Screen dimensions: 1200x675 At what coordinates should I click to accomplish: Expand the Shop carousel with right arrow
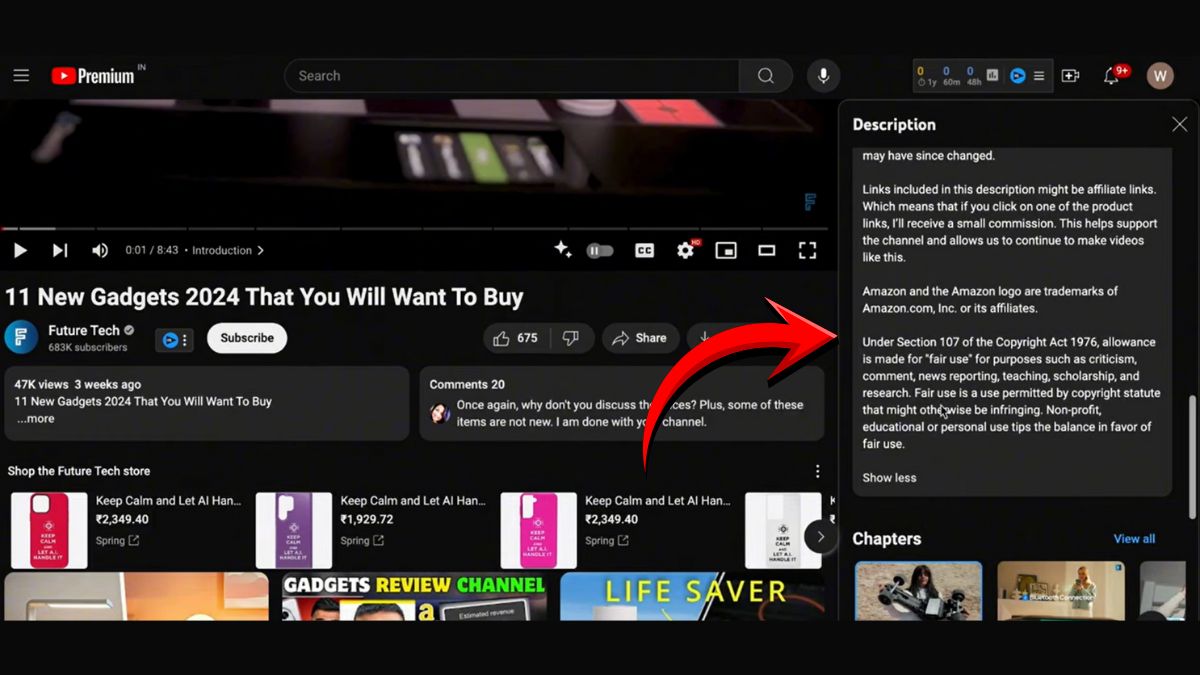pos(820,536)
